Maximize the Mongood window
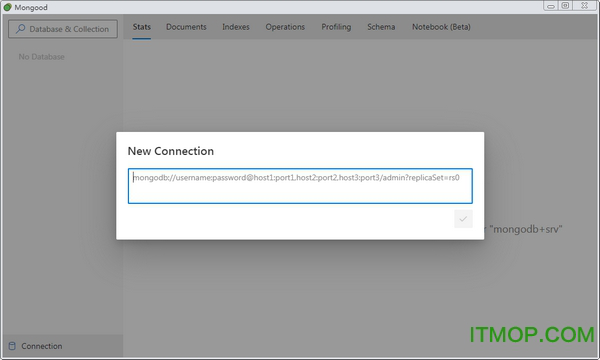The image size is (600, 360). 565,6
